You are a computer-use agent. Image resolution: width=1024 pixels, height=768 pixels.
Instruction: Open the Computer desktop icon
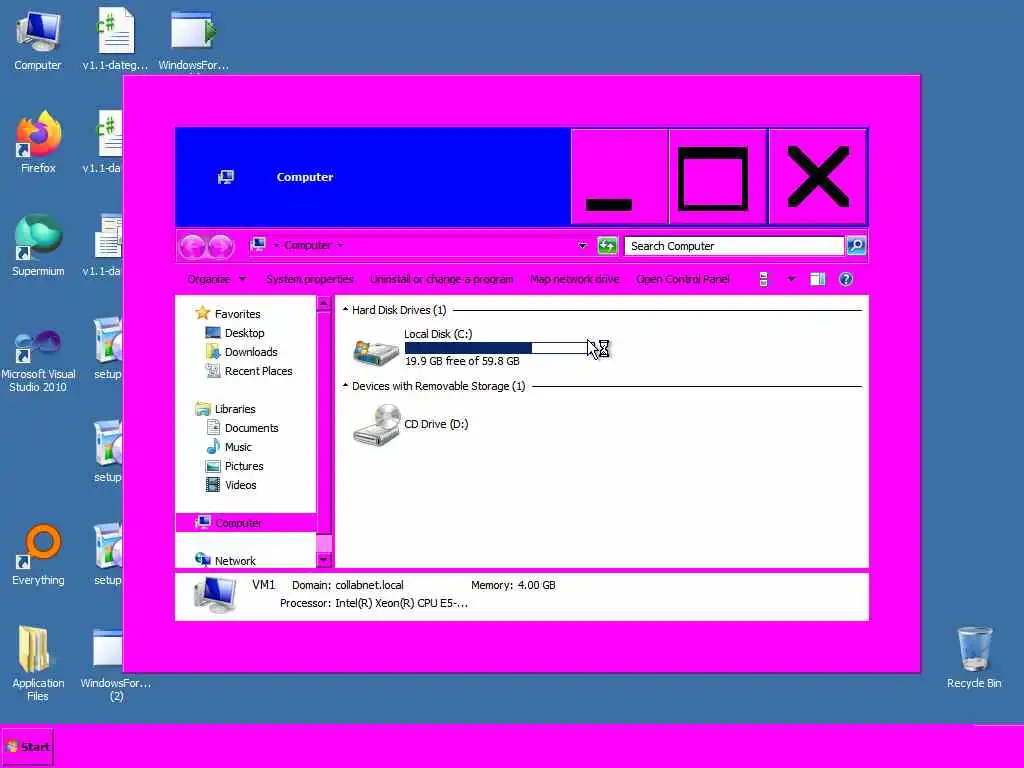coord(38,40)
